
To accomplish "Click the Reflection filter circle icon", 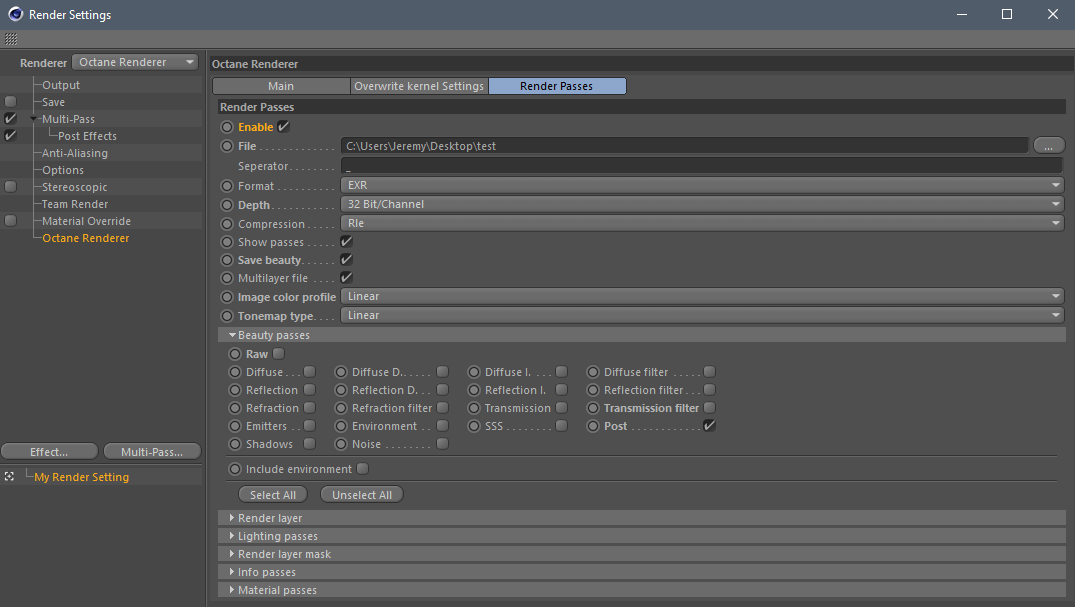I will pos(593,390).
